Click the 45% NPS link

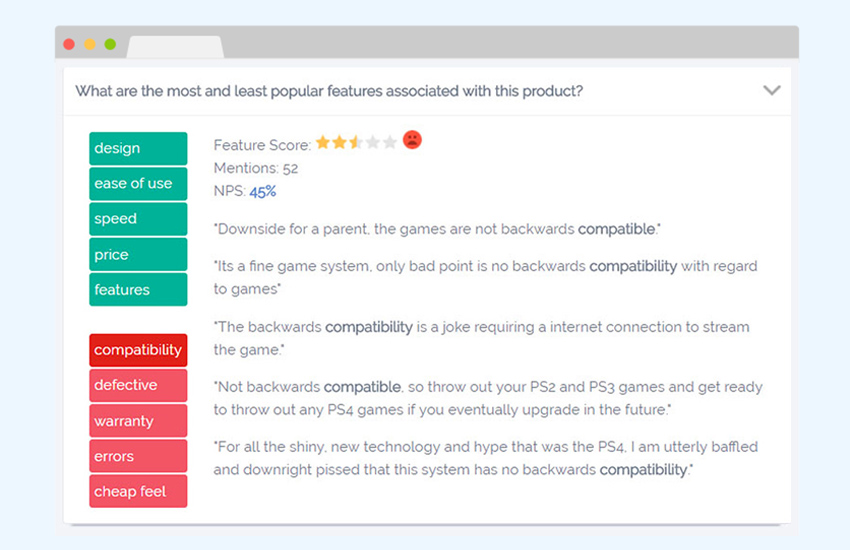[x=262, y=191]
